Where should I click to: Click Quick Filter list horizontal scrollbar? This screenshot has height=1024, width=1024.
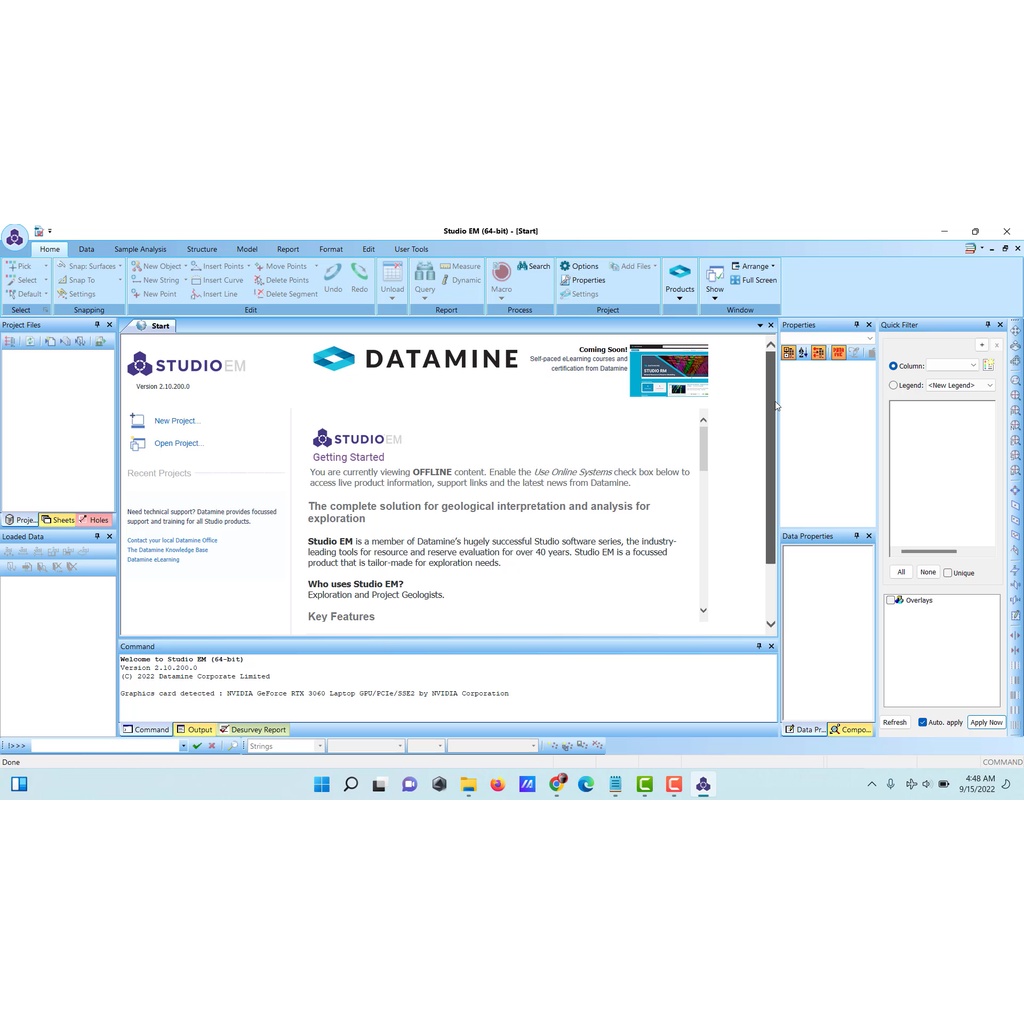(x=929, y=551)
